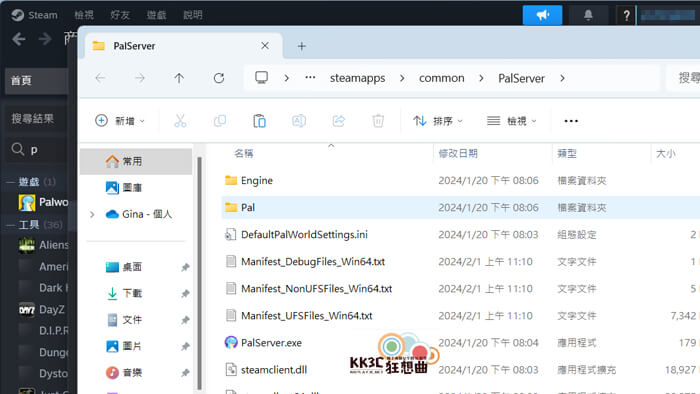
Task: Navigate to steamapps in breadcrumb
Action: [358, 78]
